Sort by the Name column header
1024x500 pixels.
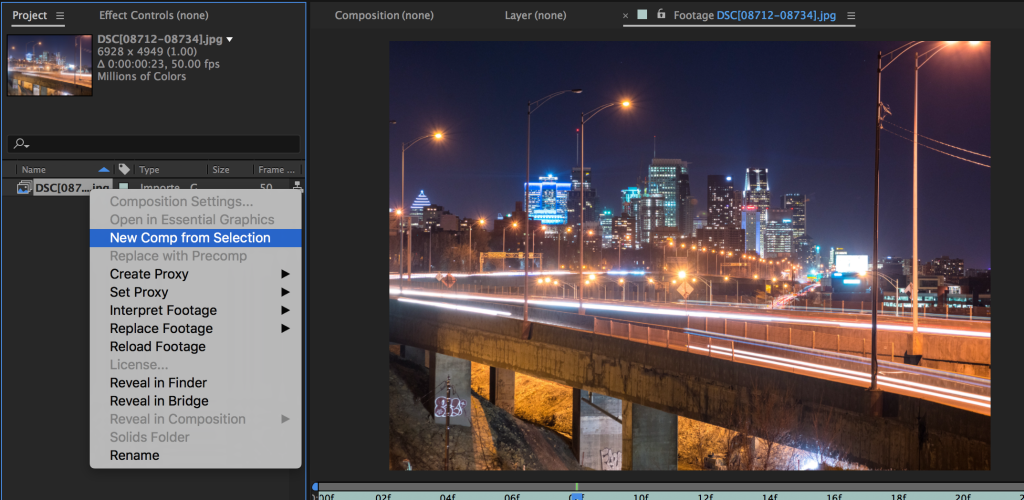(x=34, y=170)
